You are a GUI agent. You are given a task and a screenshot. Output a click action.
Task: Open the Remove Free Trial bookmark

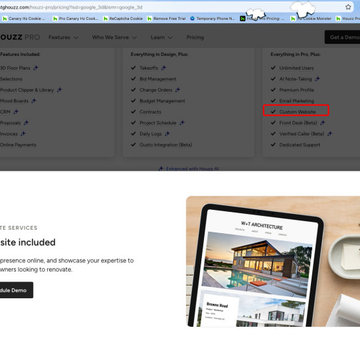tap(166, 19)
